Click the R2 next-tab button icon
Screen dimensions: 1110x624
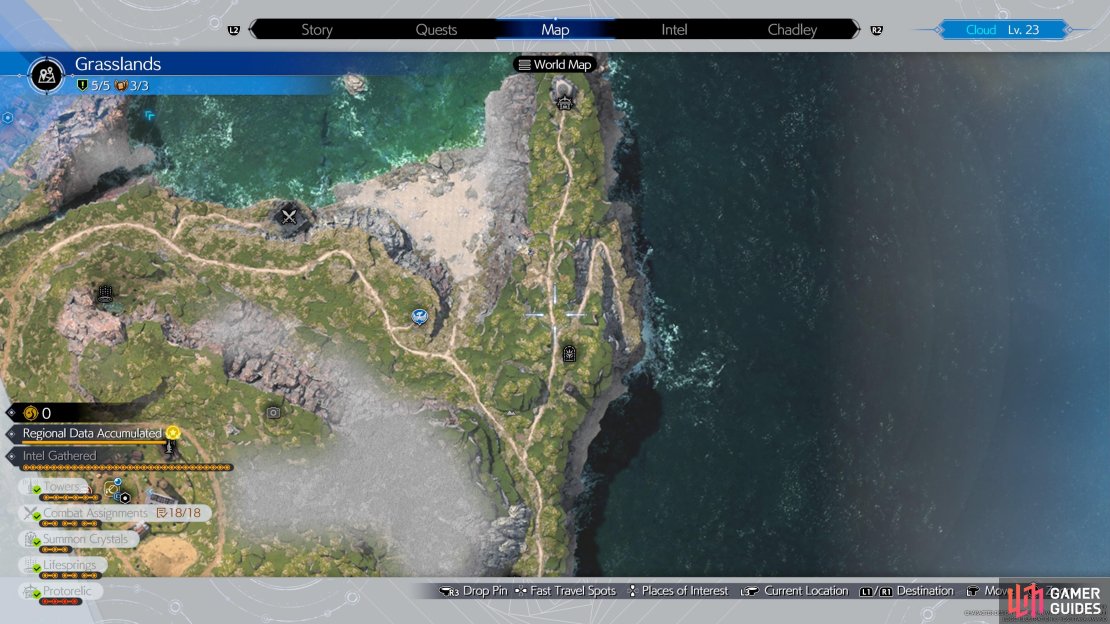[x=876, y=30]
